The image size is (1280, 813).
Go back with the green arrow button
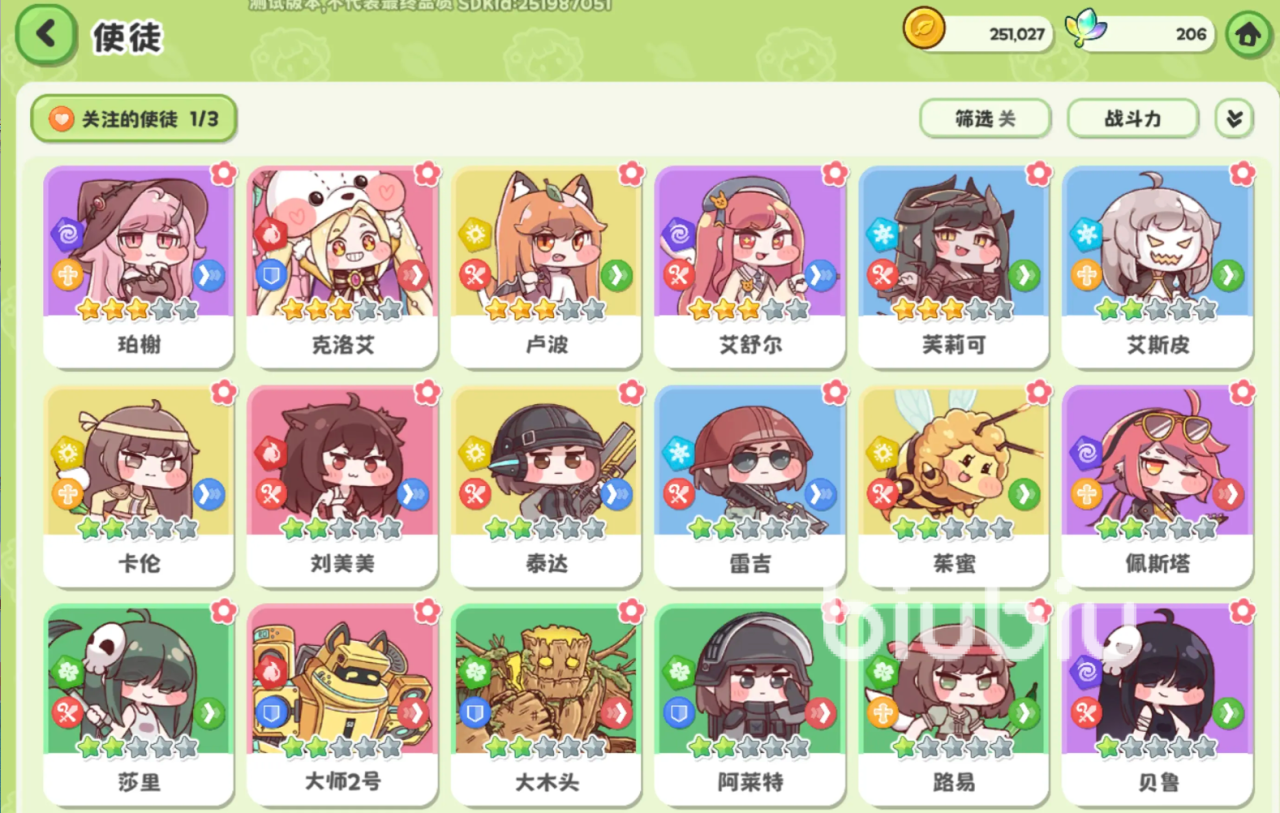click(x=45, y=34)
